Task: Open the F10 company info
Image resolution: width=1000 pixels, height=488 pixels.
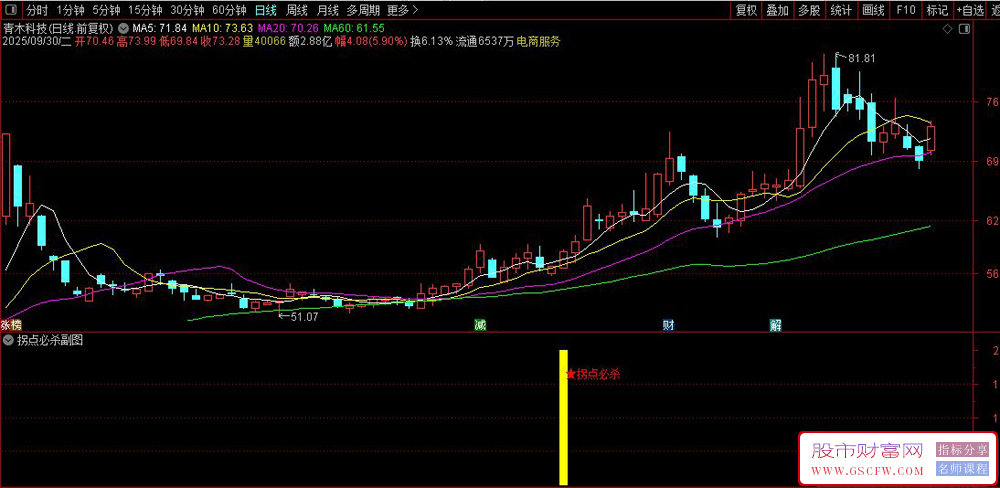Action: [x=905, y=10]
